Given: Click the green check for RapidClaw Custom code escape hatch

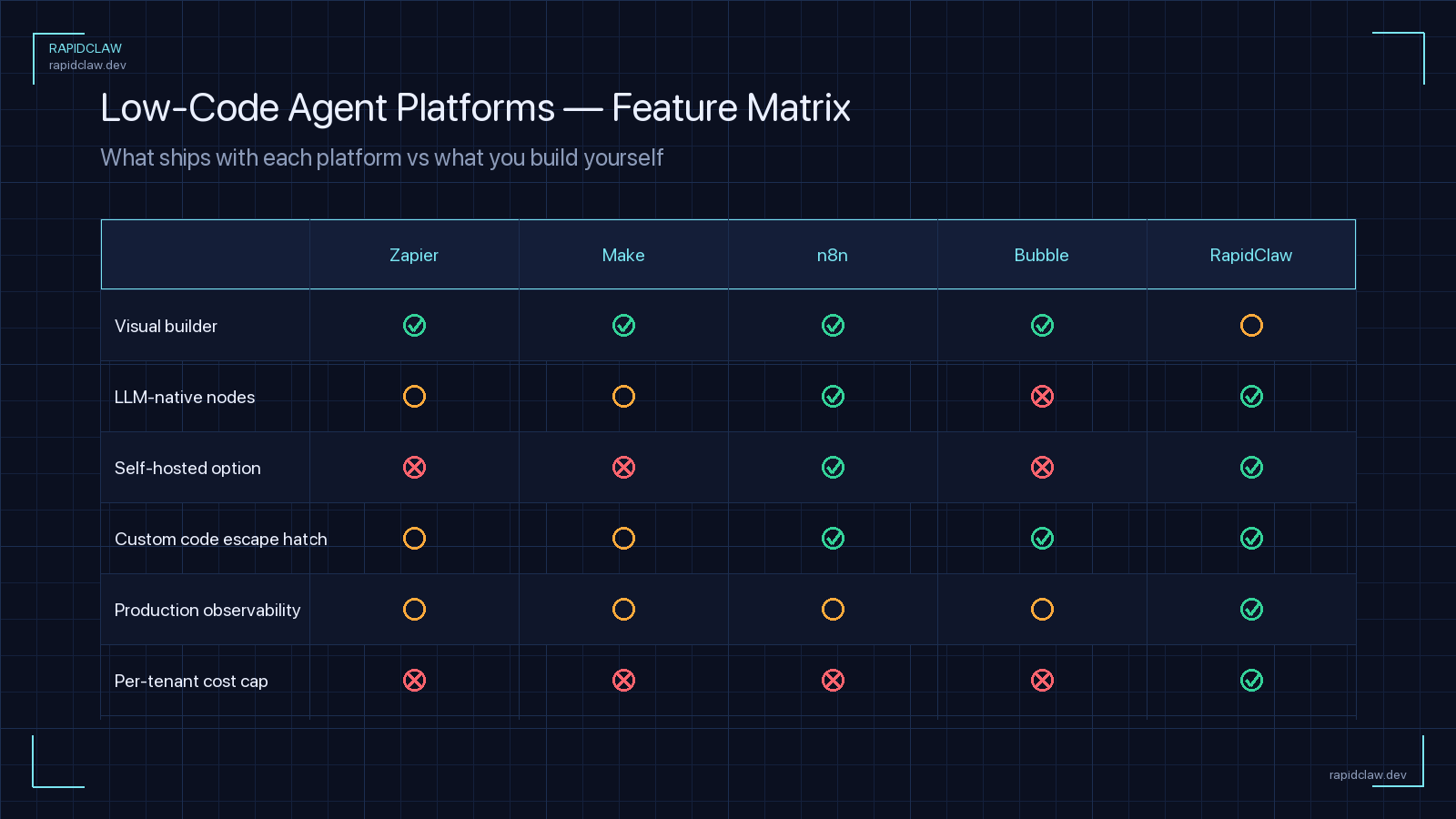Looking at the screenshot, I should click(x=1251, y=538).
